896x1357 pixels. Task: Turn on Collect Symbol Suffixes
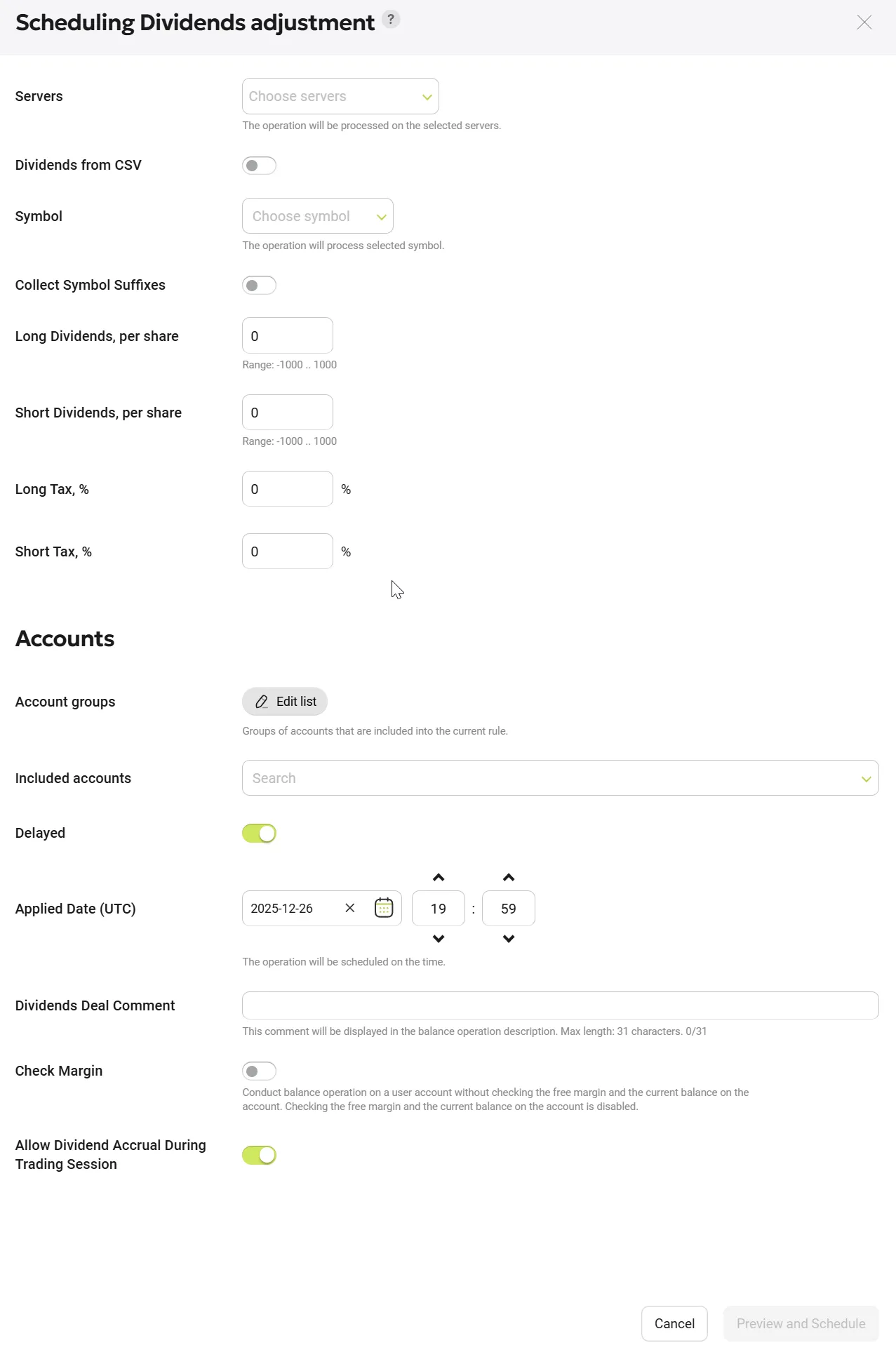click(x=259, y=286)
